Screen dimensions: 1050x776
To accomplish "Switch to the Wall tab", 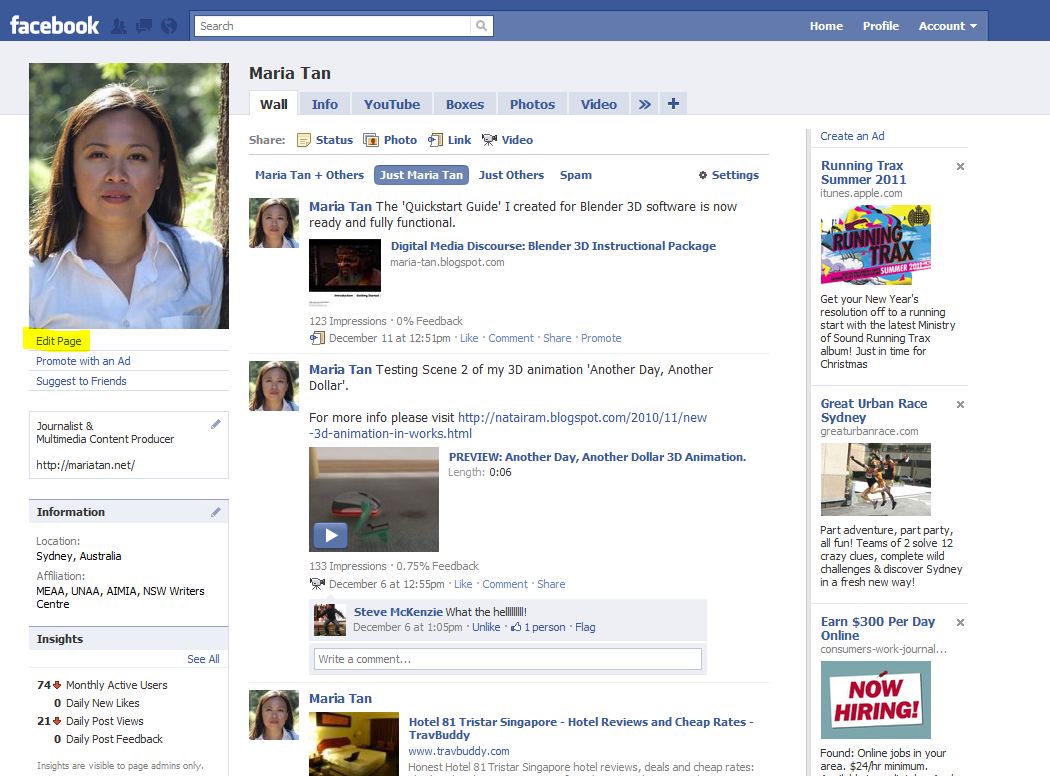I will [x=273, y=104].
